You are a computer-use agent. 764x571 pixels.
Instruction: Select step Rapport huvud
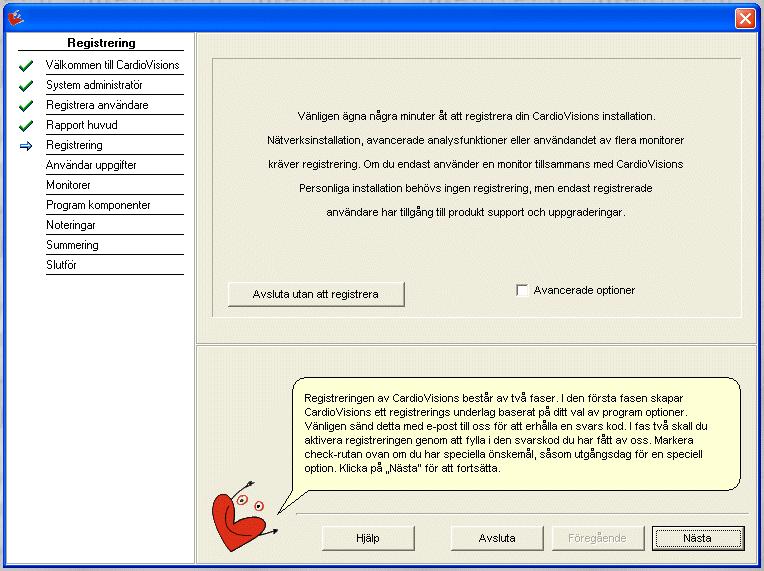[x=82, y=125]
